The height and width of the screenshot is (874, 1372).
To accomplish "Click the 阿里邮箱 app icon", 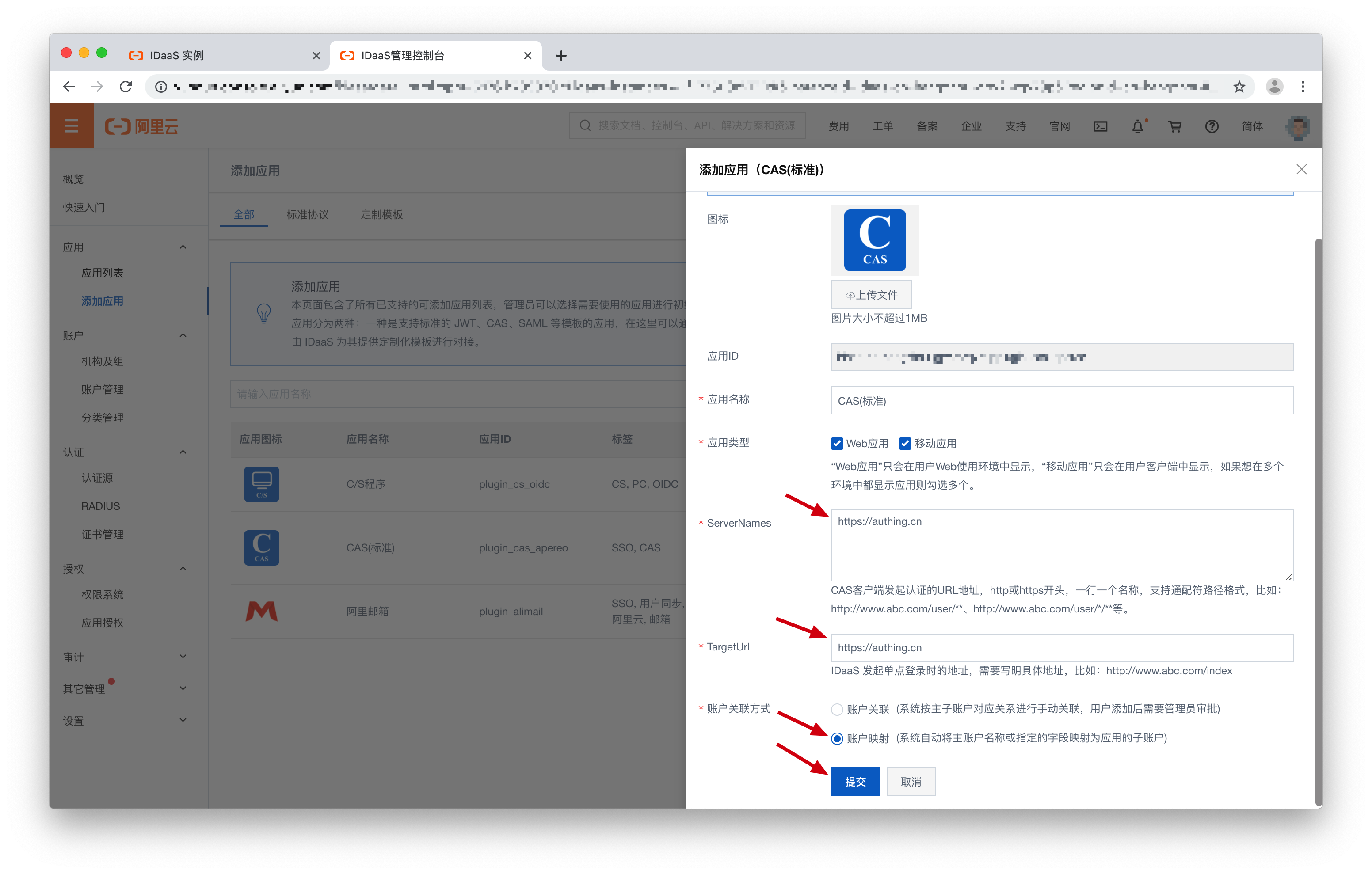I will click(262, 611).
